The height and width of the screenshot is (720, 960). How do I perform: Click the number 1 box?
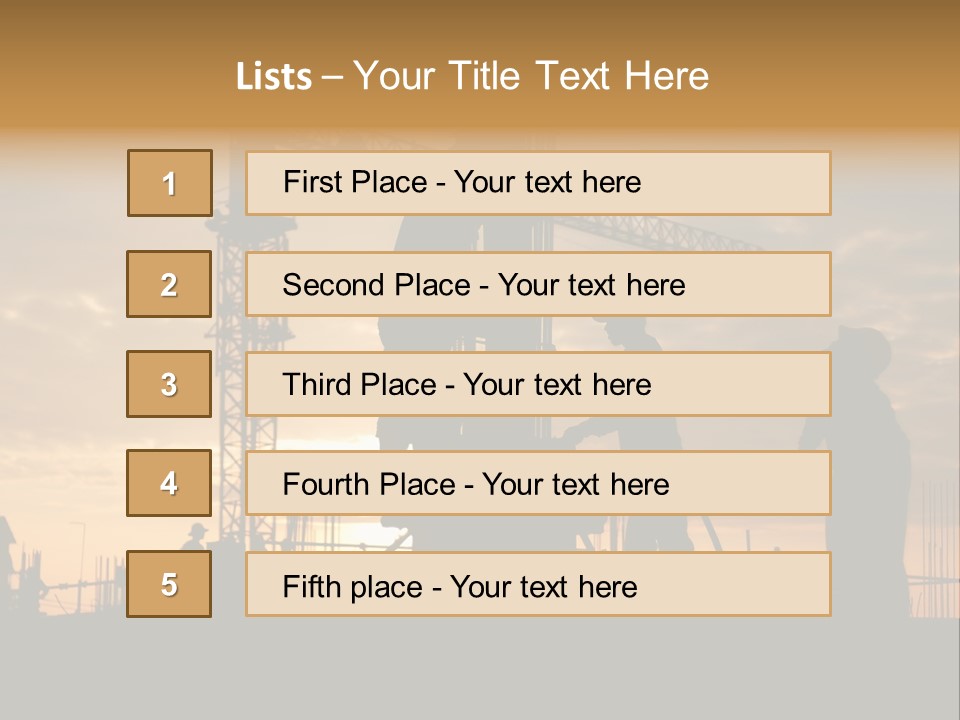[x=170, y=183]
